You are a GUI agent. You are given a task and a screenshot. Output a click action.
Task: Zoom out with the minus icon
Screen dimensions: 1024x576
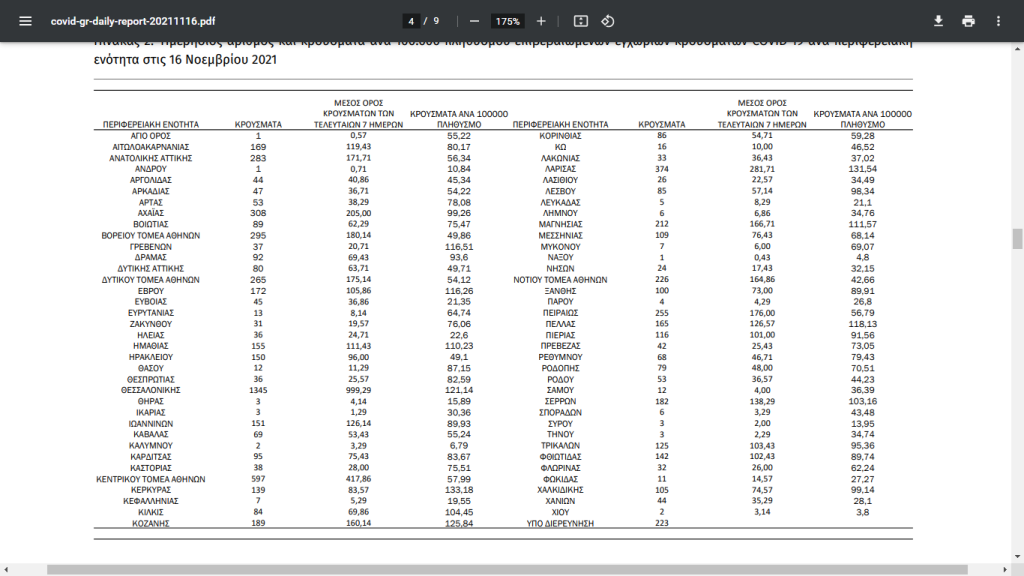[x=475, y=21]
